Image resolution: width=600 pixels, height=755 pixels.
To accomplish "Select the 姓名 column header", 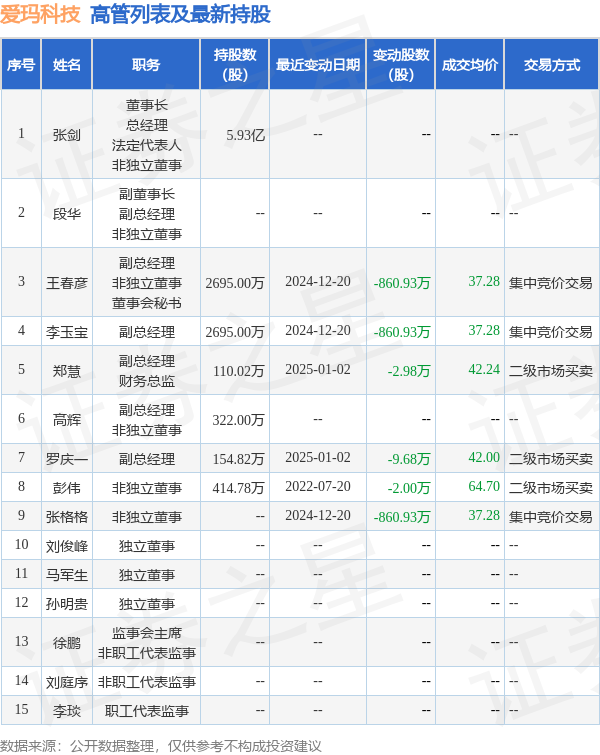I will click(66, 65).
